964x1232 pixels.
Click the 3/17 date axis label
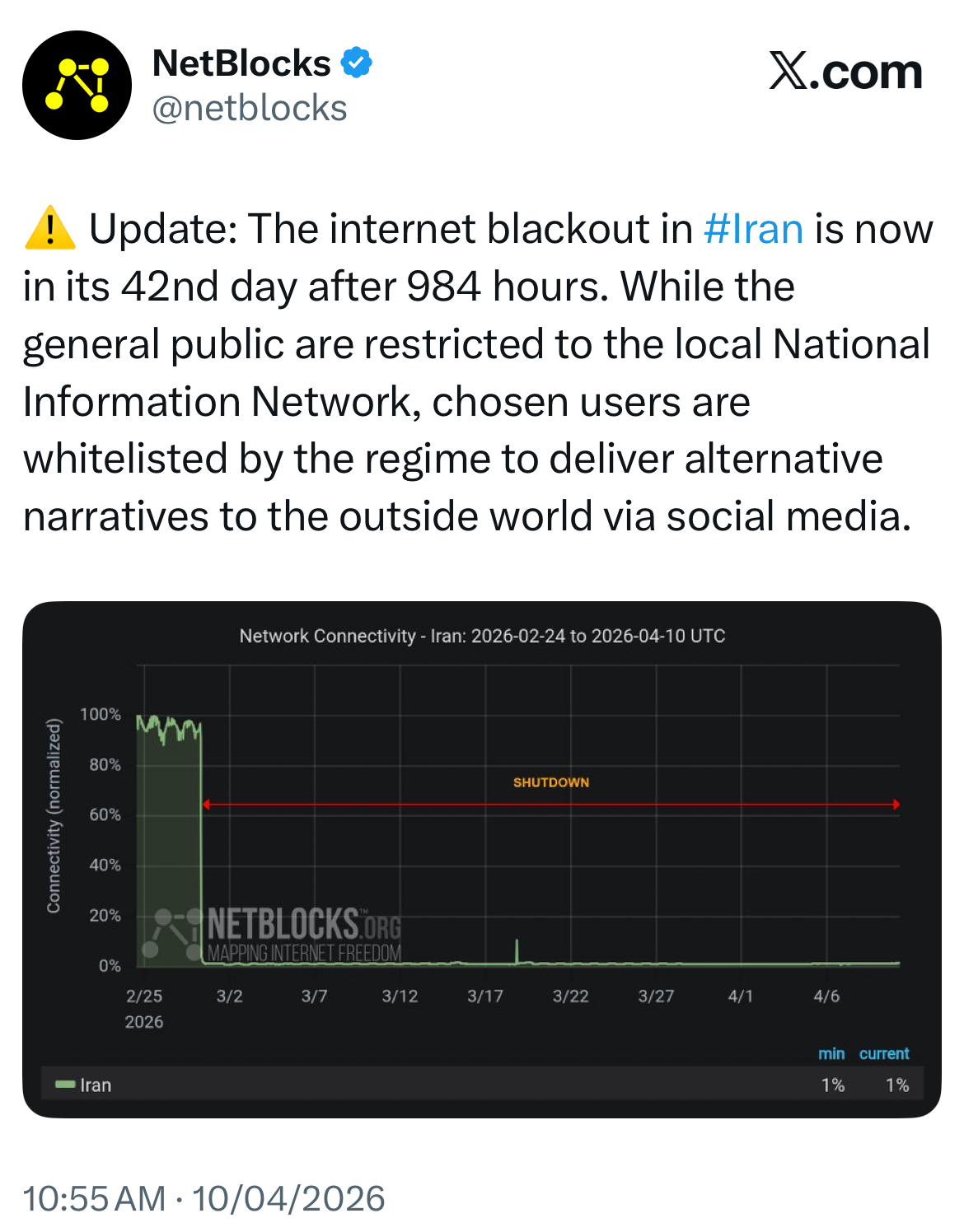(x=485, y=996)
